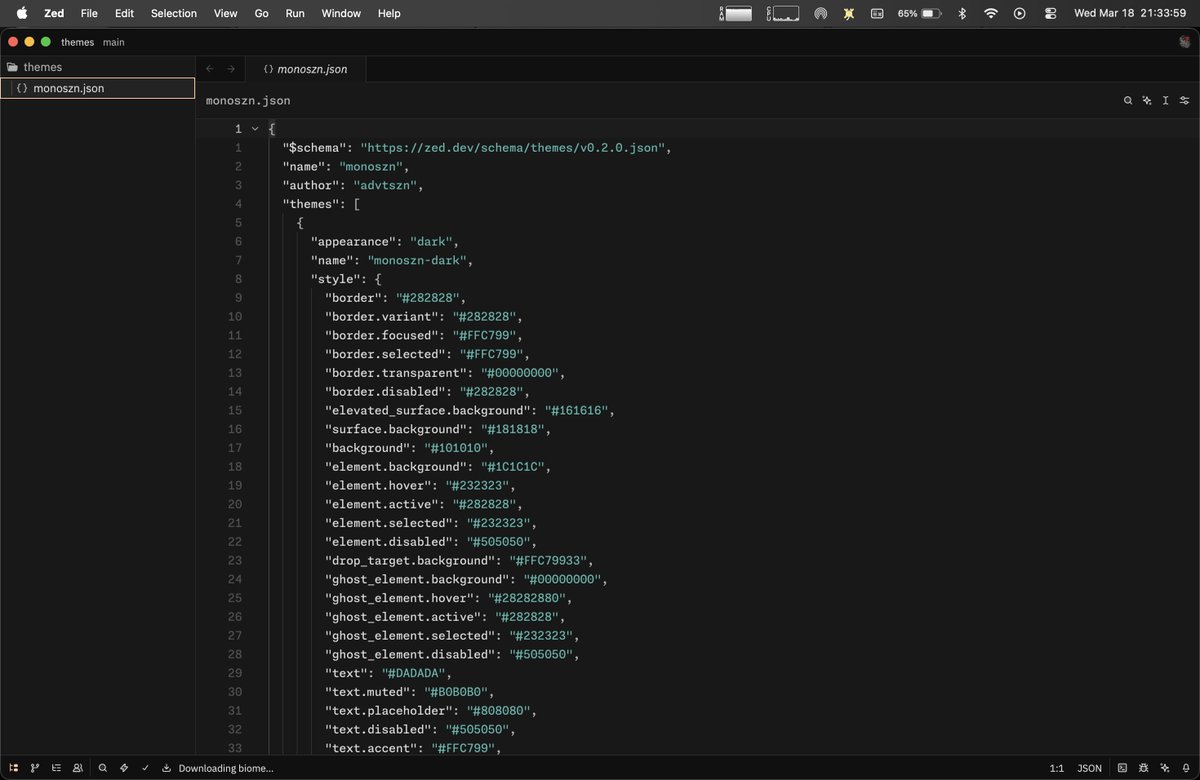
Task: Open macOS Control Center icon
Action: [1050, 13]
